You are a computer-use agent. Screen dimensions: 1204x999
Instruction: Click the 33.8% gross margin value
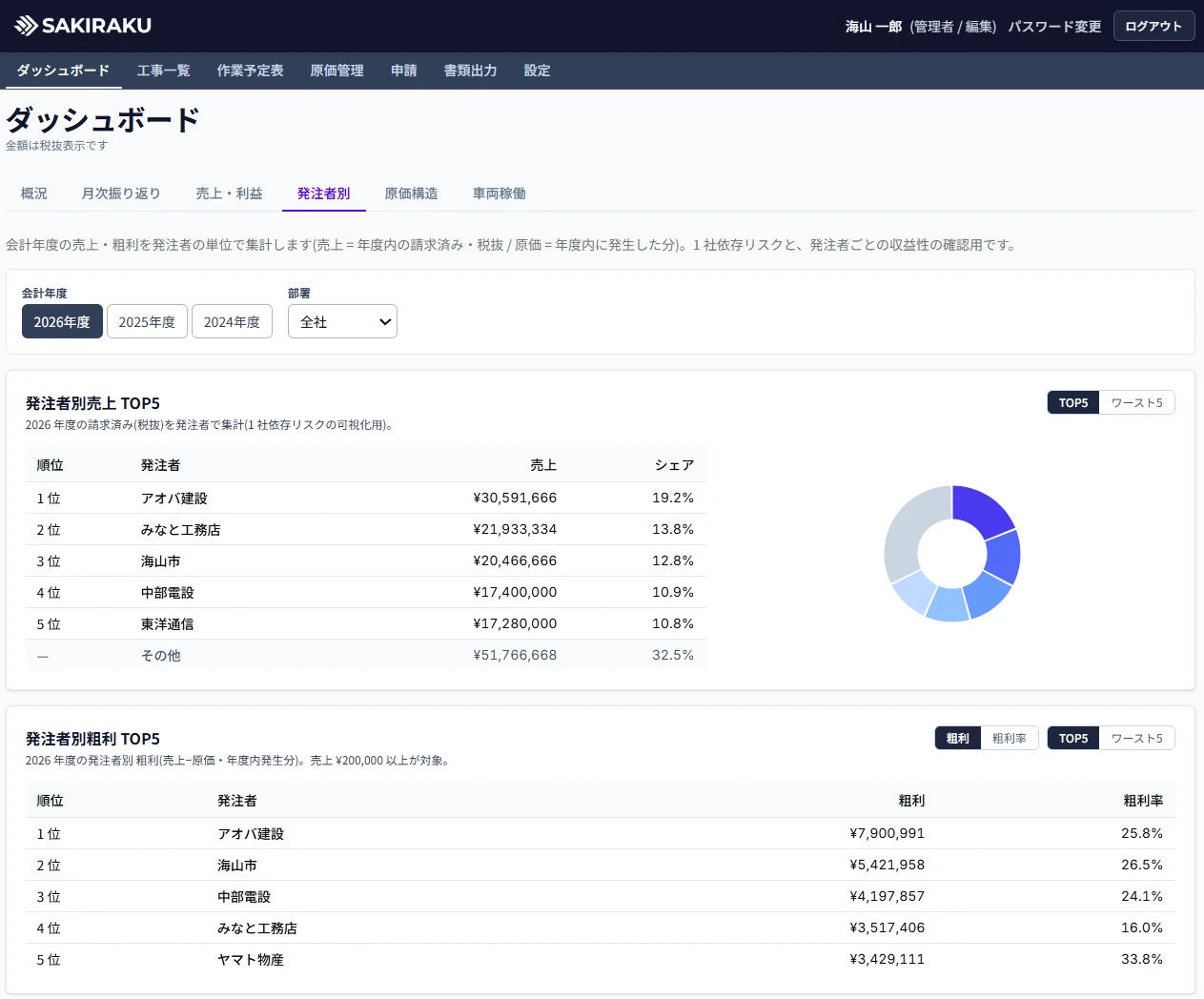tap(1142, 959)
